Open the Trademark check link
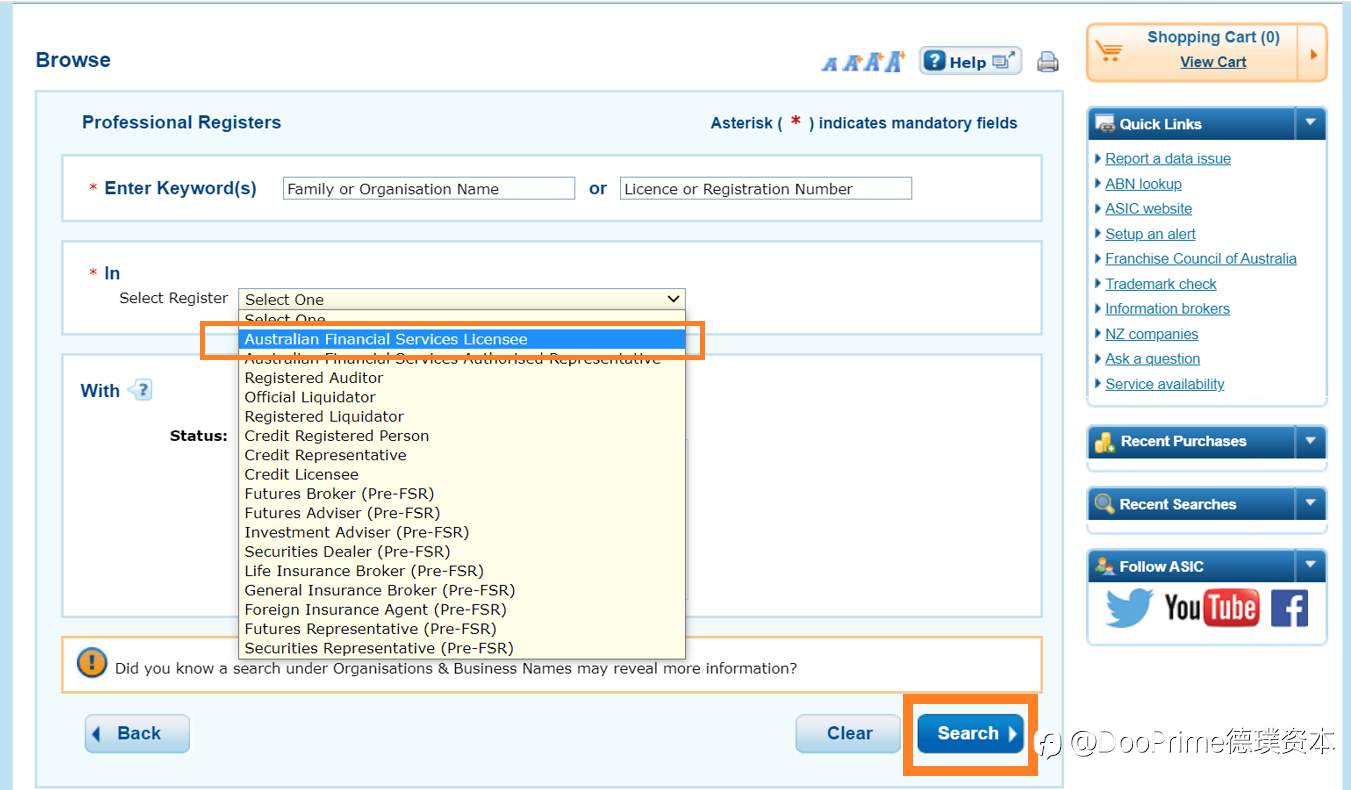Screen dimensions: 1351x790 click(1161, 284)
